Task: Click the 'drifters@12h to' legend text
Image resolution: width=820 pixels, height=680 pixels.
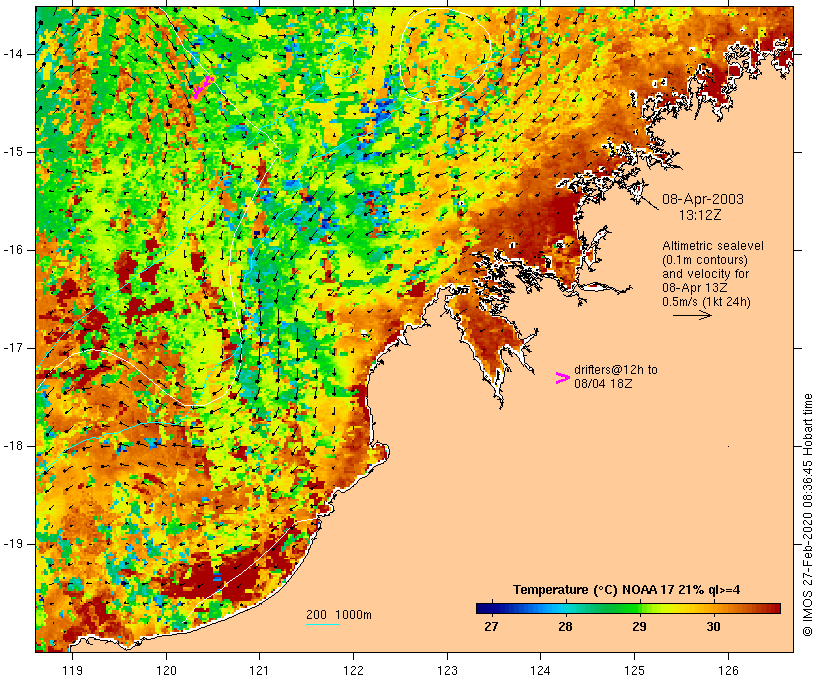Action: tap(616, 369)
